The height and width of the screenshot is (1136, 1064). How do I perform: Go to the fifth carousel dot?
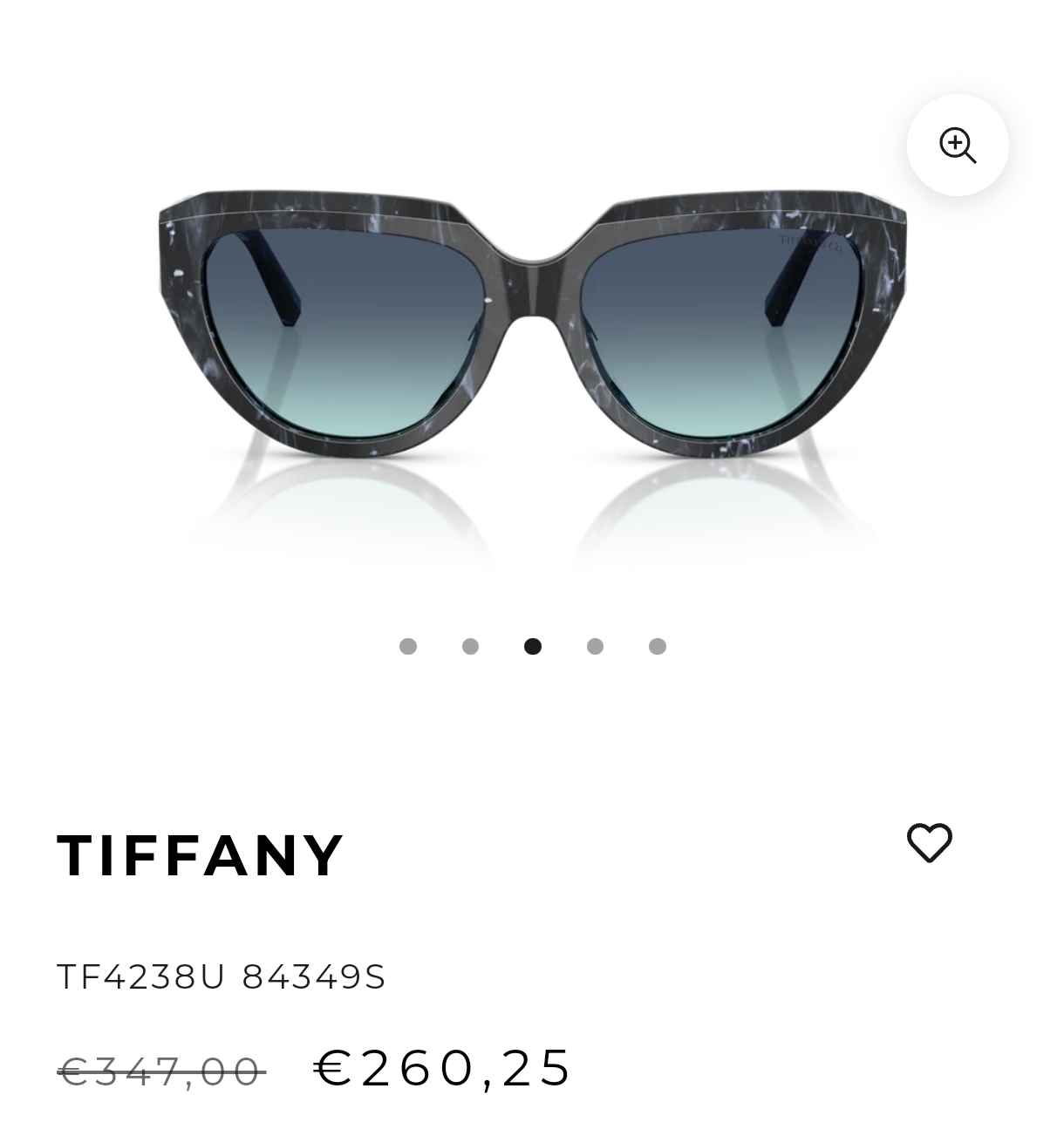click(658, 646)
